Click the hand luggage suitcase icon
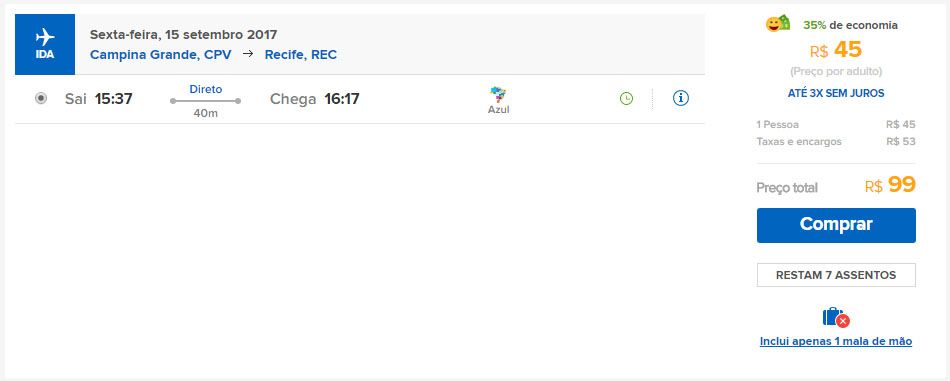Screen dimensions: 950x381 point(835,317)
